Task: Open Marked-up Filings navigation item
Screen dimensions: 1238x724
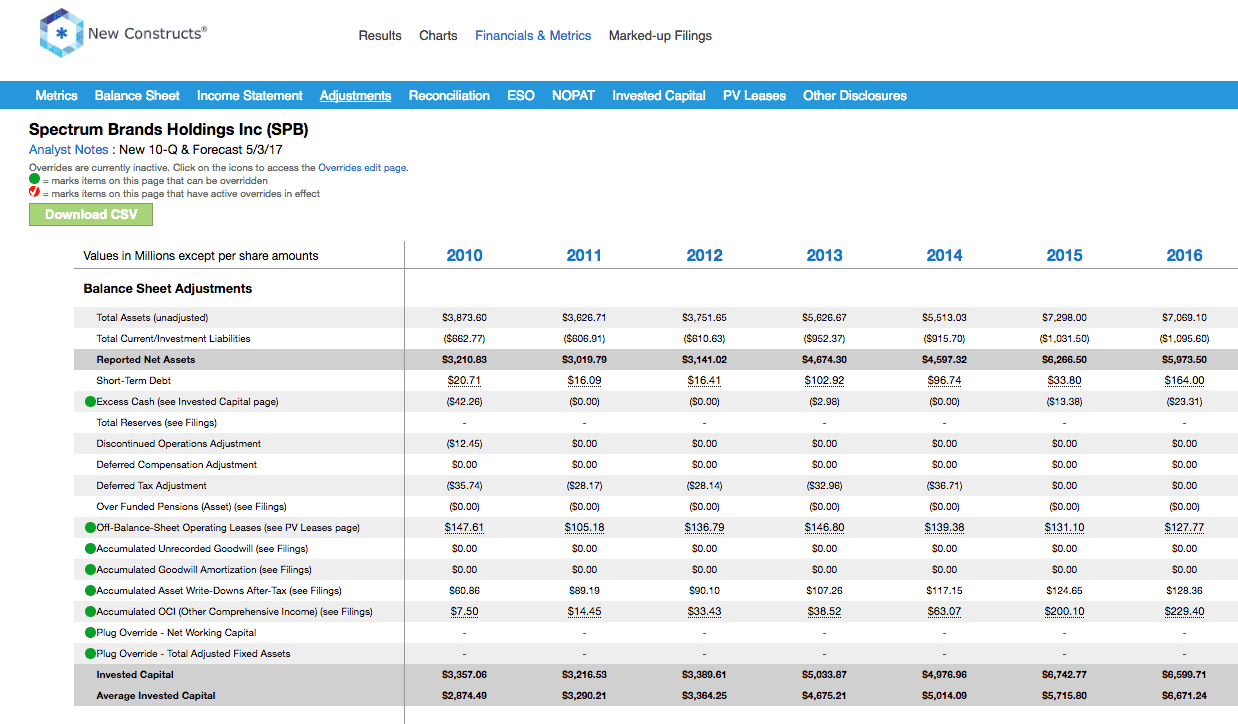Action: (660, 35)
